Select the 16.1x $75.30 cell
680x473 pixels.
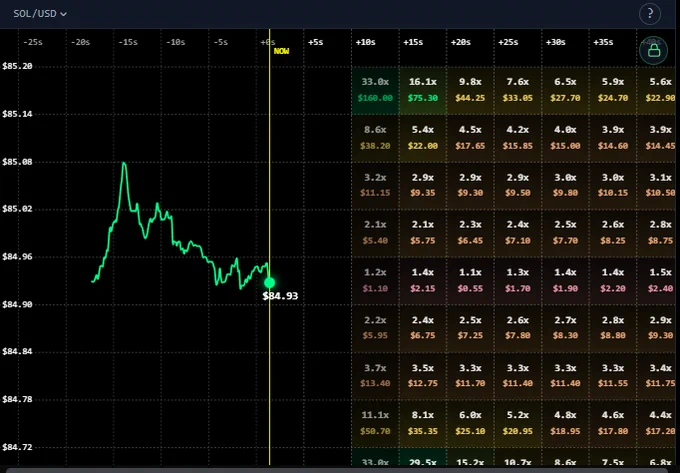pyautogui.click(x=423, y=90)
